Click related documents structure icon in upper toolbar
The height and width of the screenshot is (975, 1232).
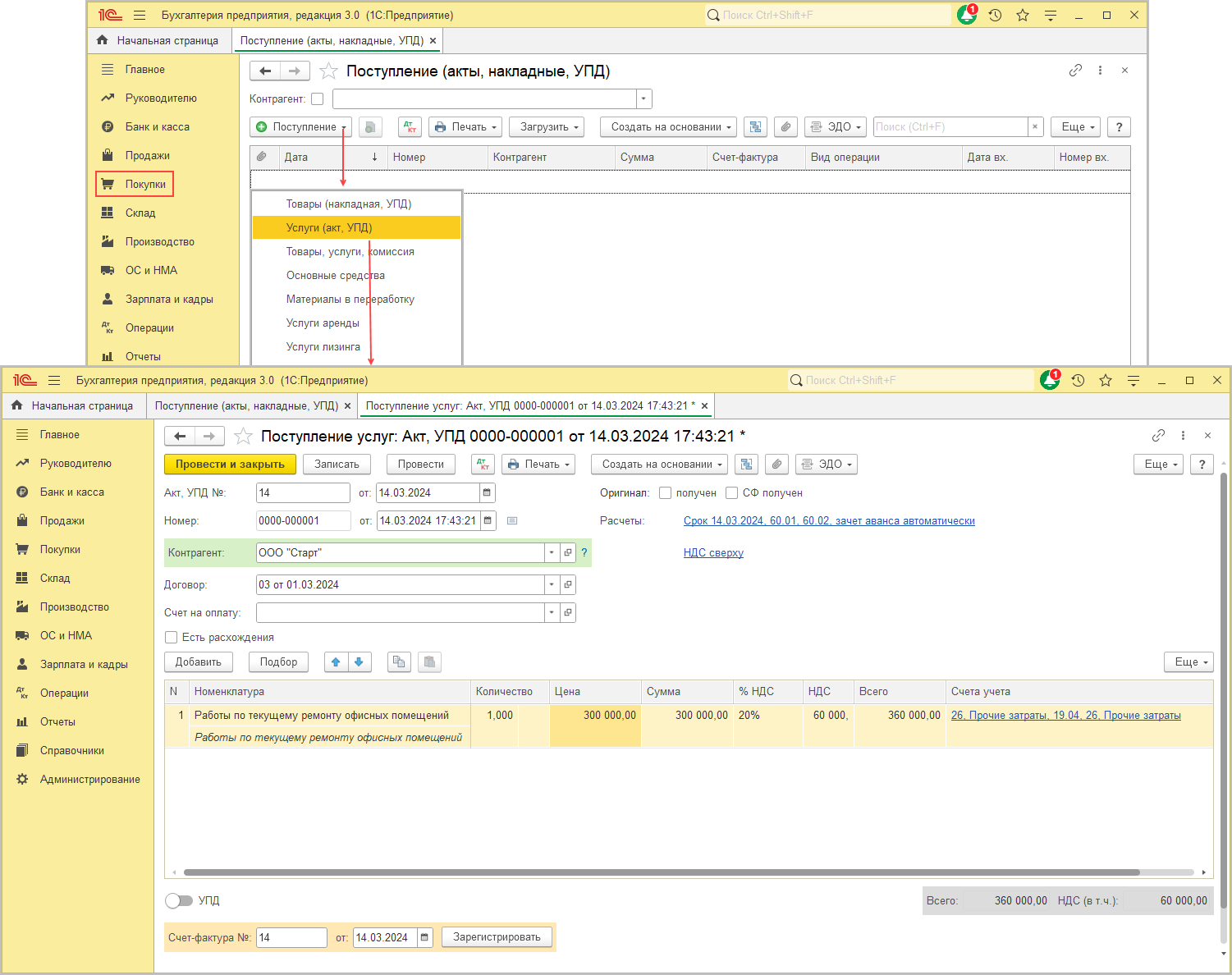[x=755, y=127]
